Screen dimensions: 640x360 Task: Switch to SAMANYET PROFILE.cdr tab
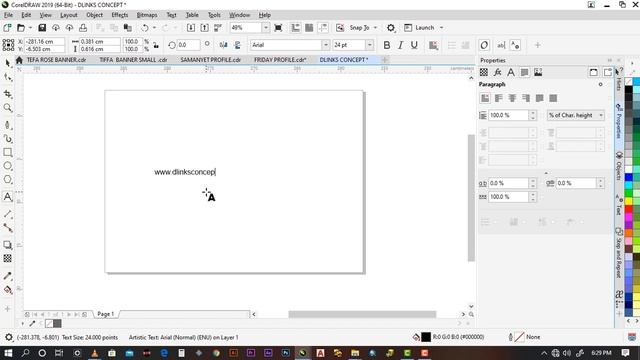[x=211, y=60]
